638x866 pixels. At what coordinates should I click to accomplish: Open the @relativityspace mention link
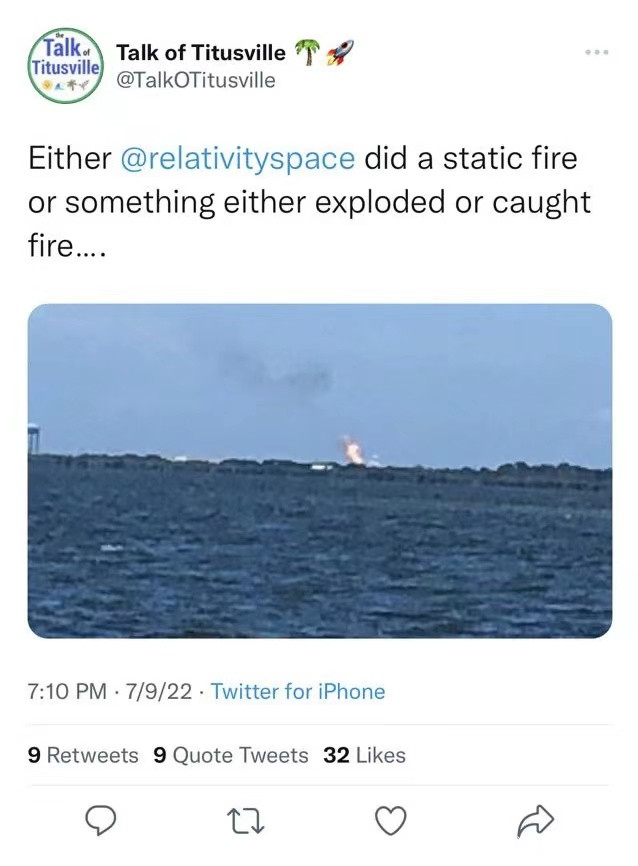point(236,158)
